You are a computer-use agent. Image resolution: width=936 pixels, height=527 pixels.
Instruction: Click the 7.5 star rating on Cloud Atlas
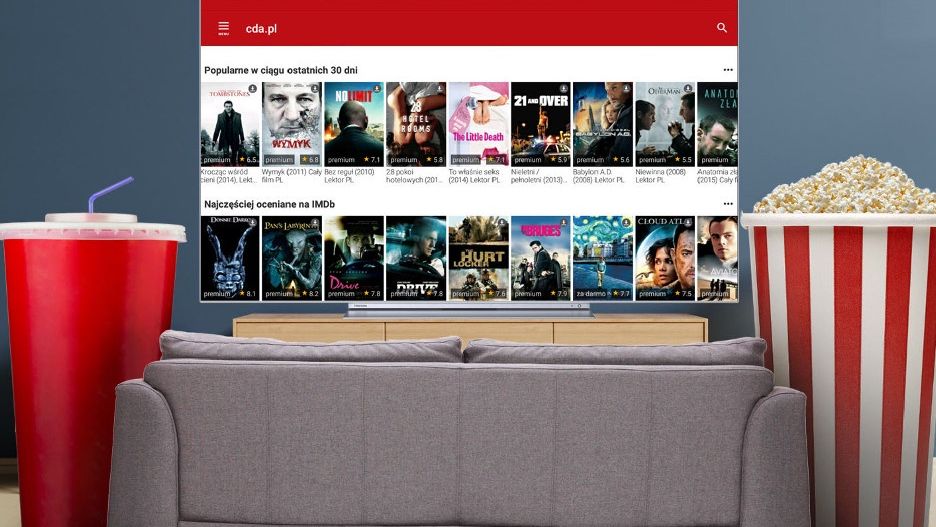click(683, 294)
